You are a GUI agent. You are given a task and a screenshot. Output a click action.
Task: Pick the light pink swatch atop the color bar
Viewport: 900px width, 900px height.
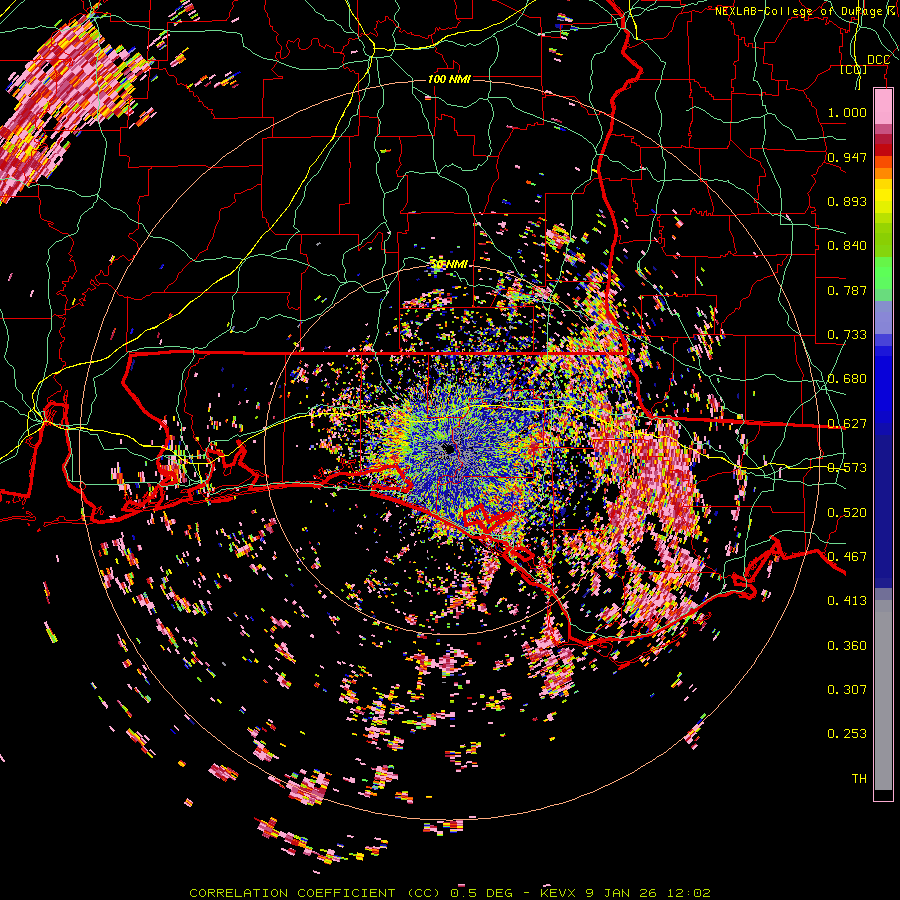883,106
